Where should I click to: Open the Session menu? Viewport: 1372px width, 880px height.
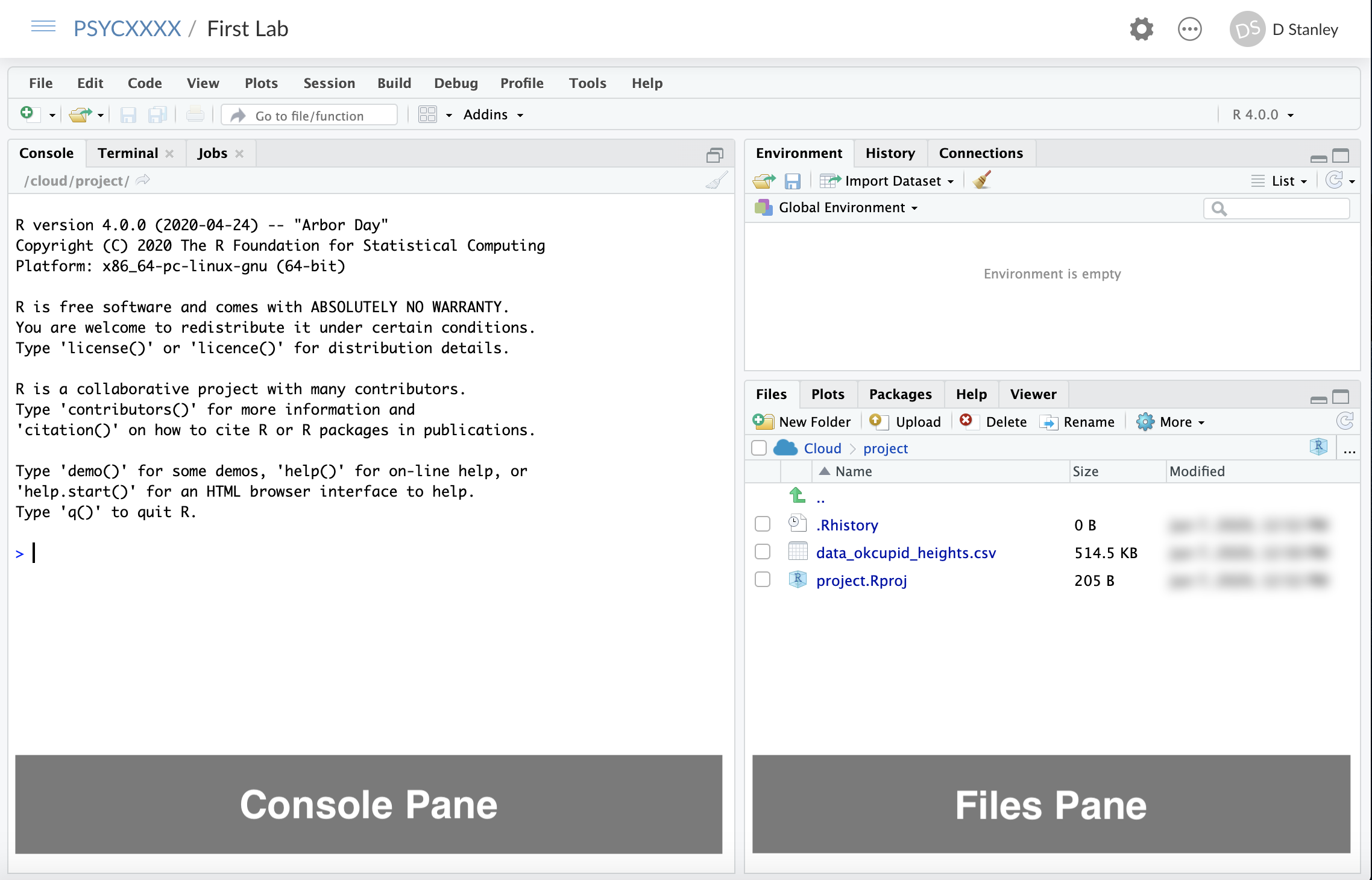tap(329, 83)
